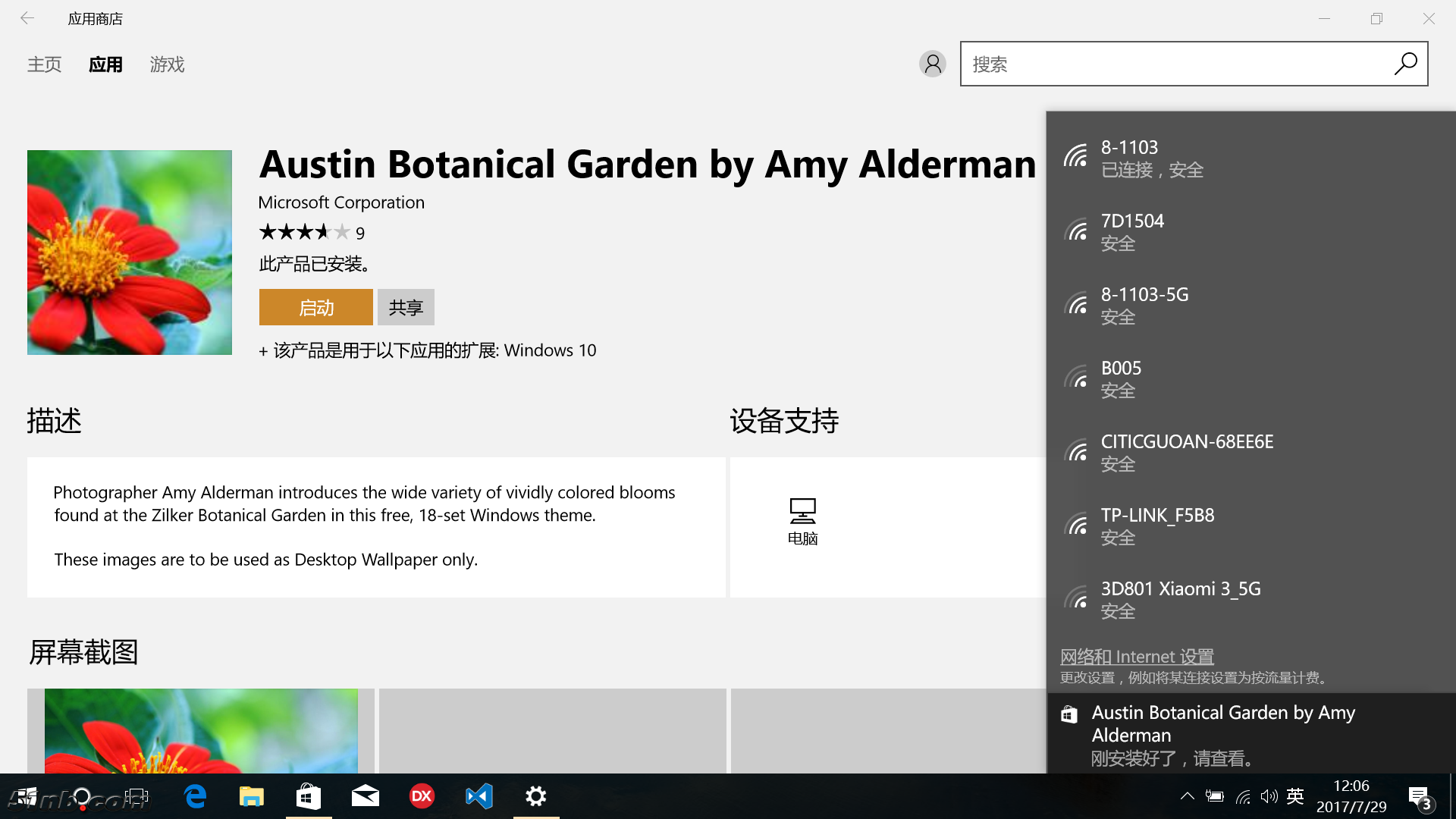Select the 8-1103-5G Wi-Fi network

pyautogui.click(x=1251, y=306)
